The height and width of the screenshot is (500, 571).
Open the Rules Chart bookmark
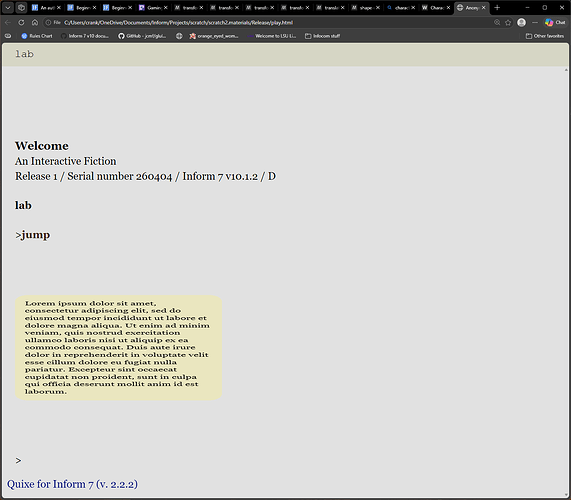coord(37,36)
